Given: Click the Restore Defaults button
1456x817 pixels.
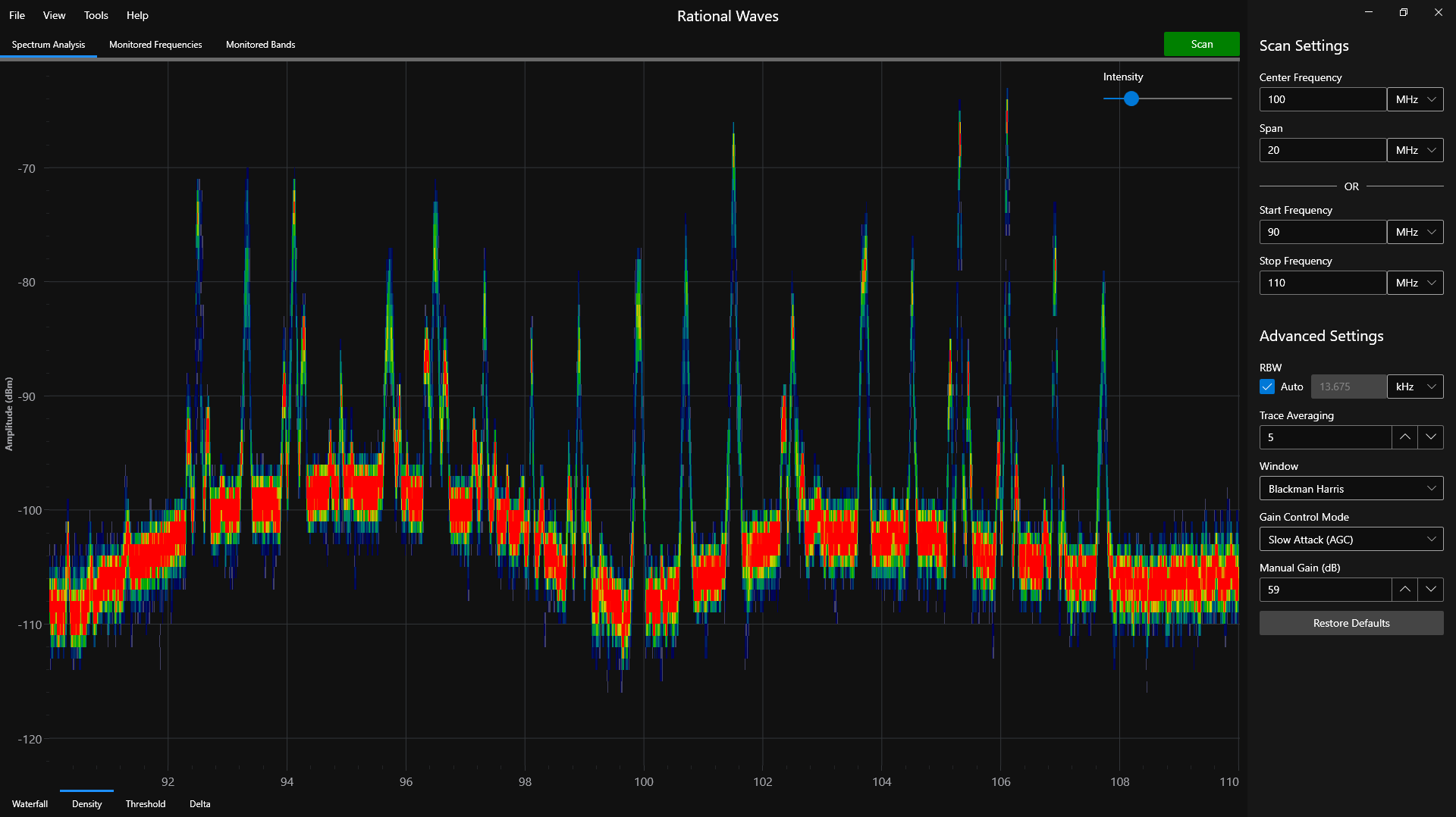Looking at the screenshot, I should 1351,622.
